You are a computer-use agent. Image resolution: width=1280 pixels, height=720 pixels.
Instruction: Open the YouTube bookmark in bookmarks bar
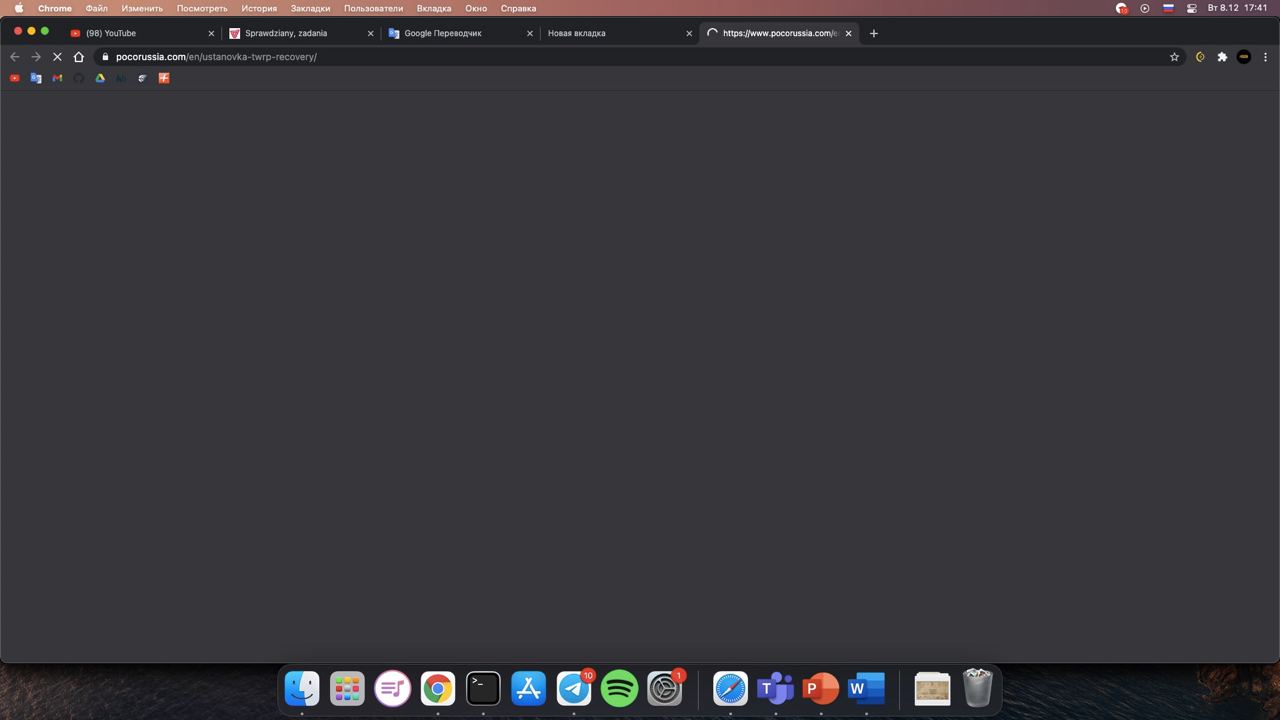[14, 78]
